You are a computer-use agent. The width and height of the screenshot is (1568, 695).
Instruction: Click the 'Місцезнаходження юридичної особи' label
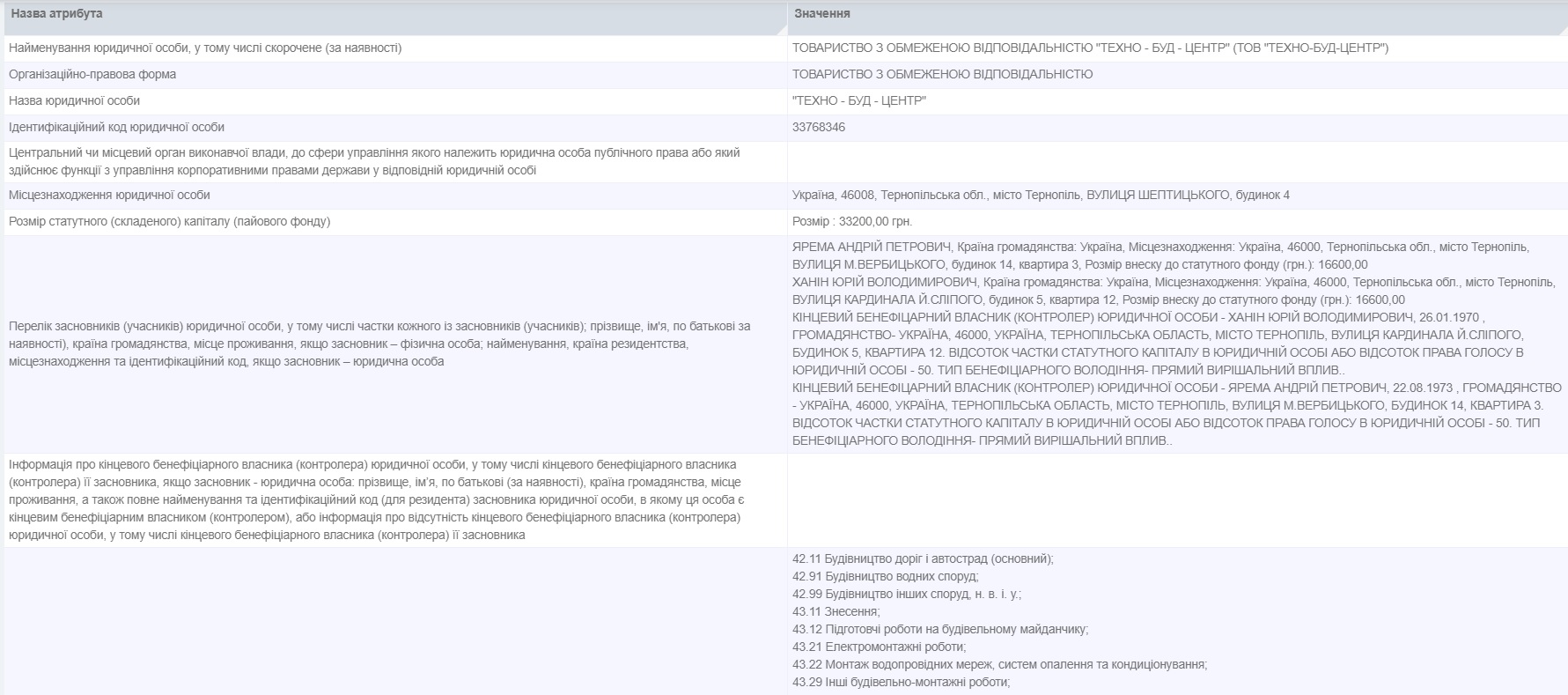point(109,196)
